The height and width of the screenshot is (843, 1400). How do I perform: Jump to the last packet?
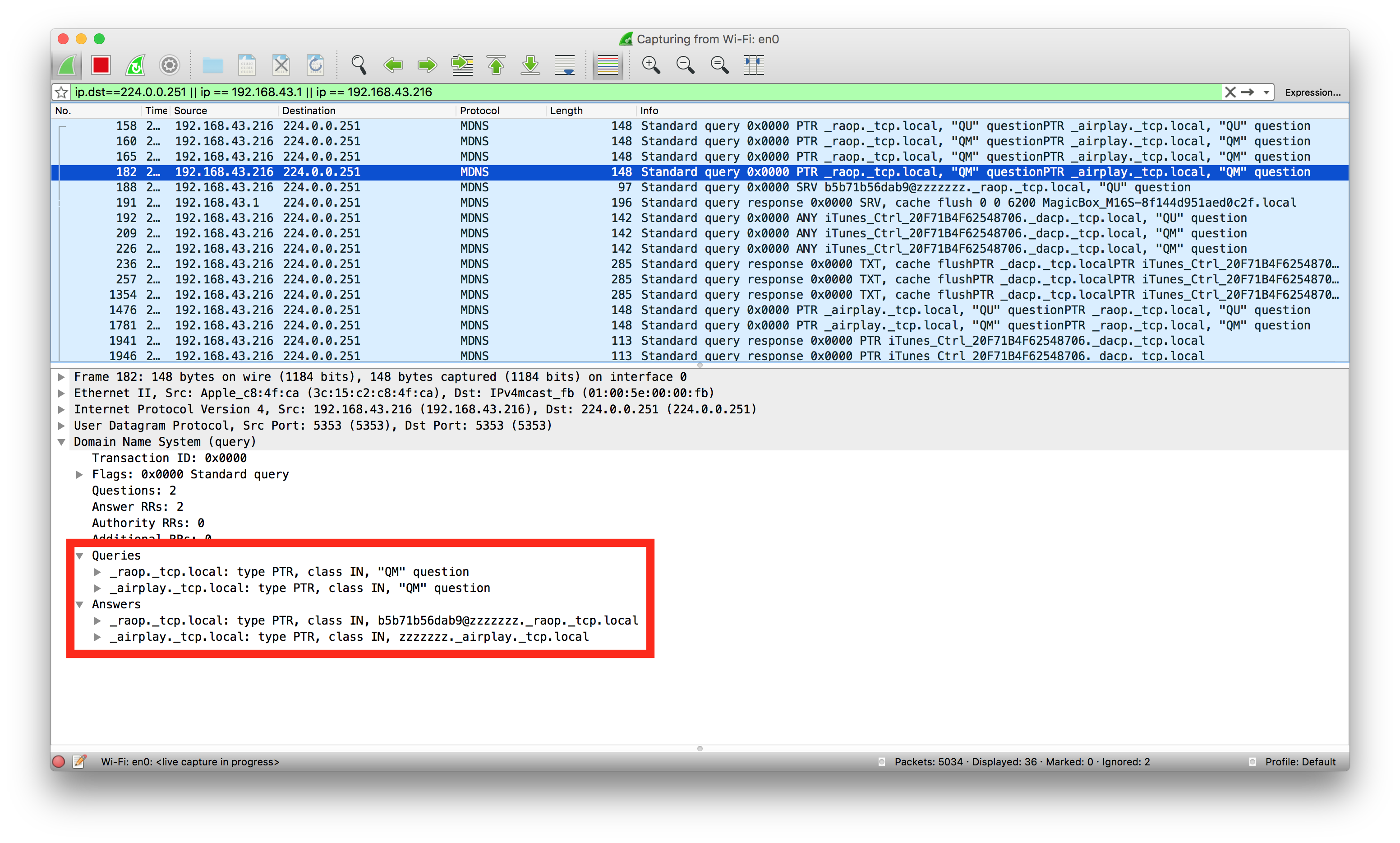coord(530,65)
